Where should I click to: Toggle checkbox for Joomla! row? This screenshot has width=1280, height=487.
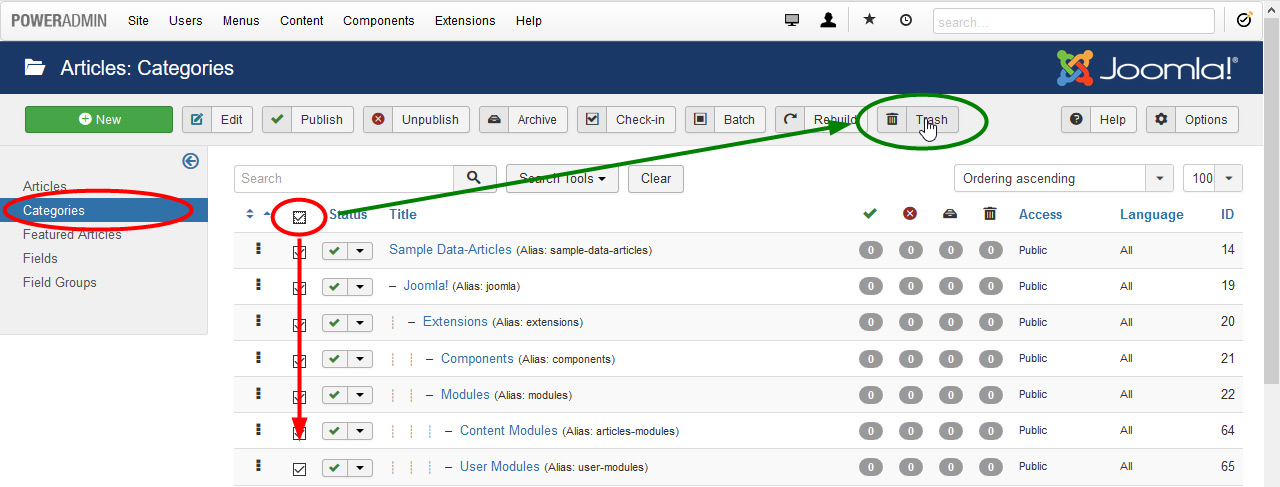[x=299, y=289]
